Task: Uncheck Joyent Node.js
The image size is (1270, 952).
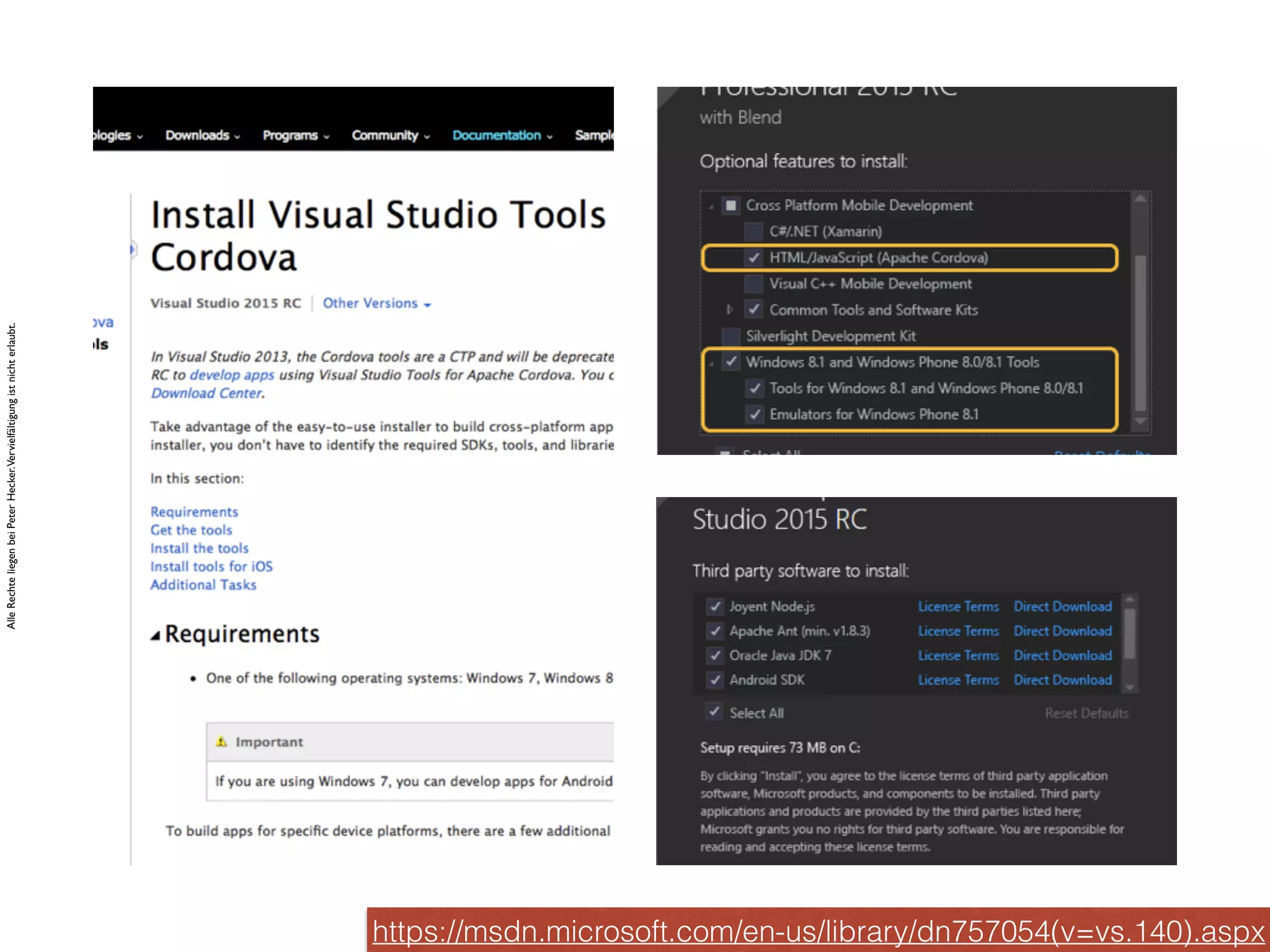Action: 715,606
